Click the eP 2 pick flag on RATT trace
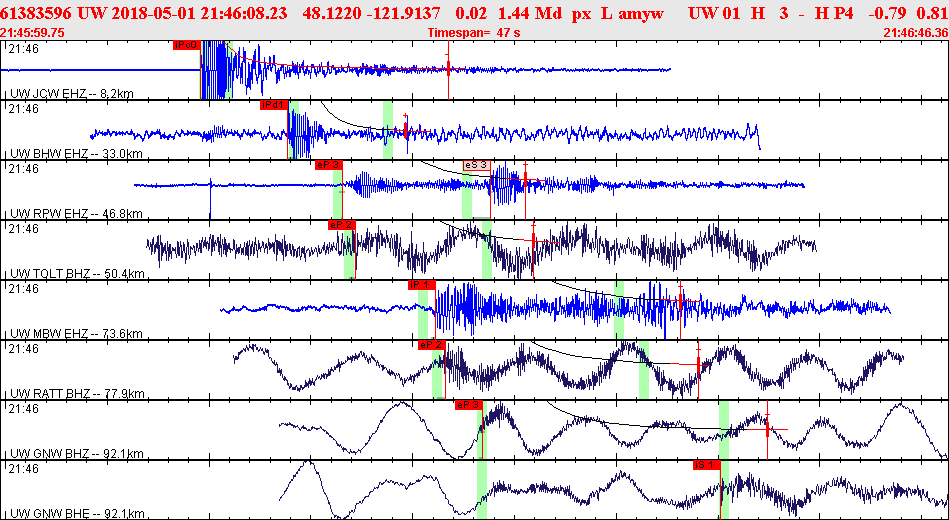 point(432,344)
